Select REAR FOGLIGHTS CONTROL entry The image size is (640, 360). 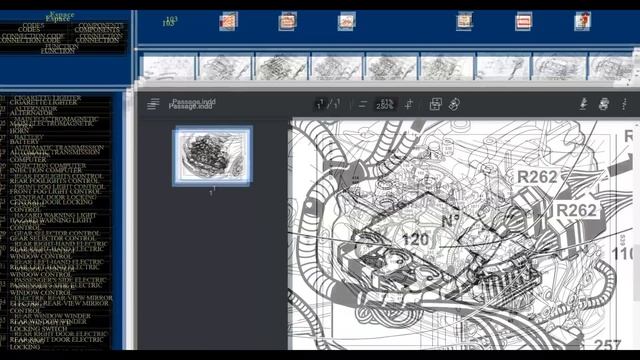pyautogui.click(x=55, y=178)
